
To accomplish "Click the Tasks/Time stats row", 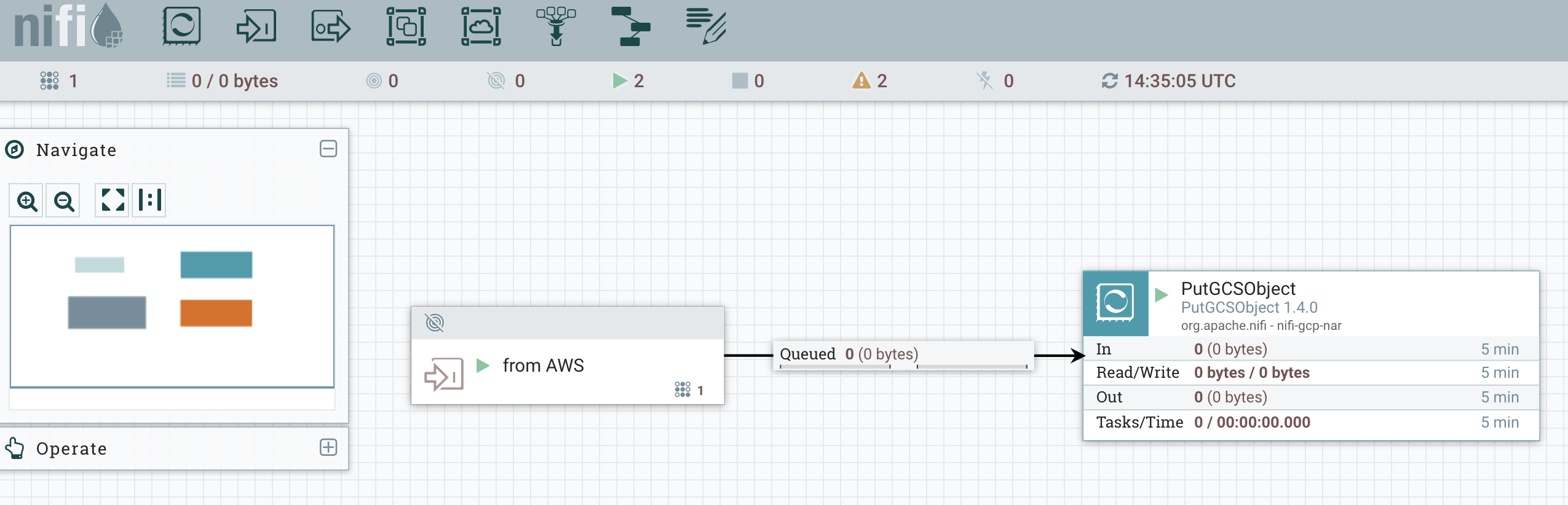I will pyautogui.click(x=1312, y=423).
